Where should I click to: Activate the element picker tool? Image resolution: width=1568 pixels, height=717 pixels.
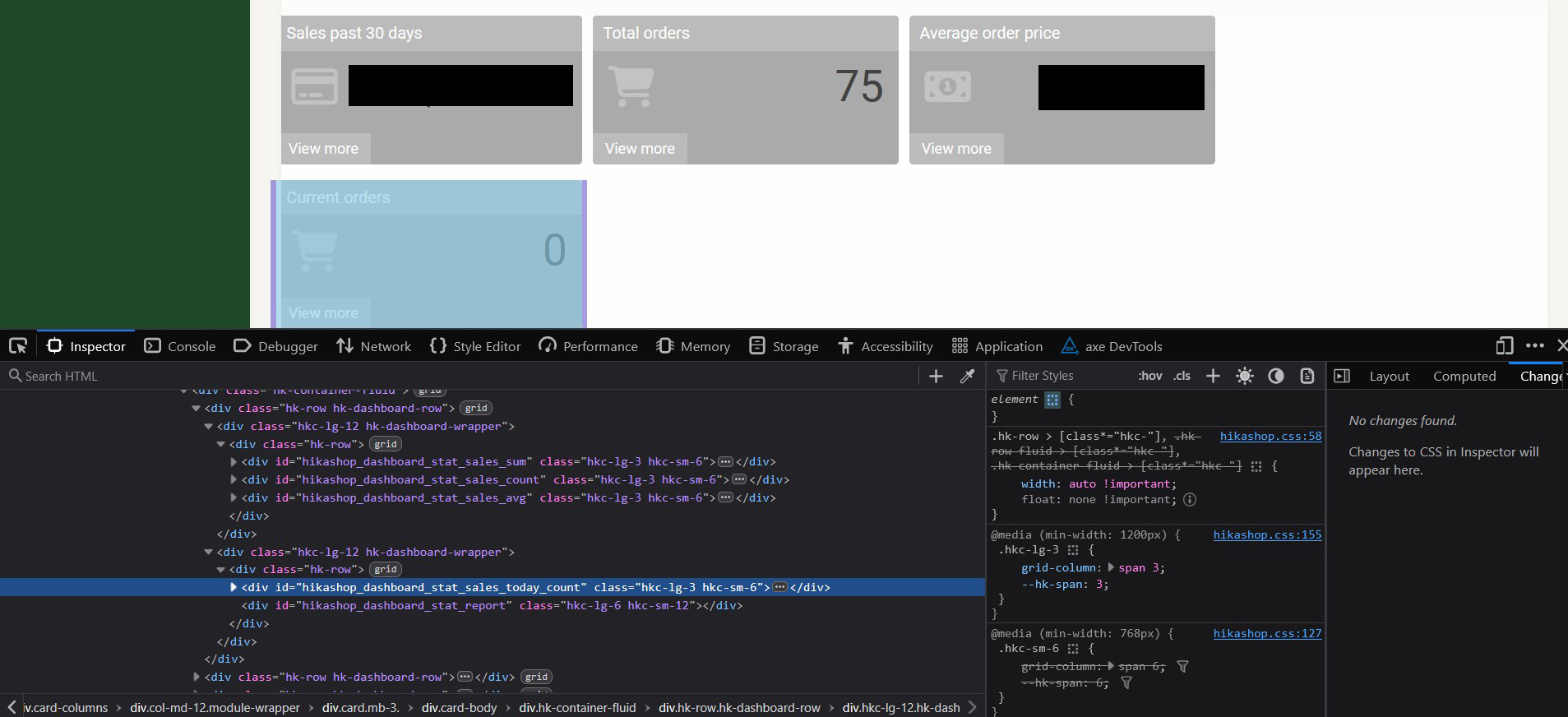click(18, 346)
